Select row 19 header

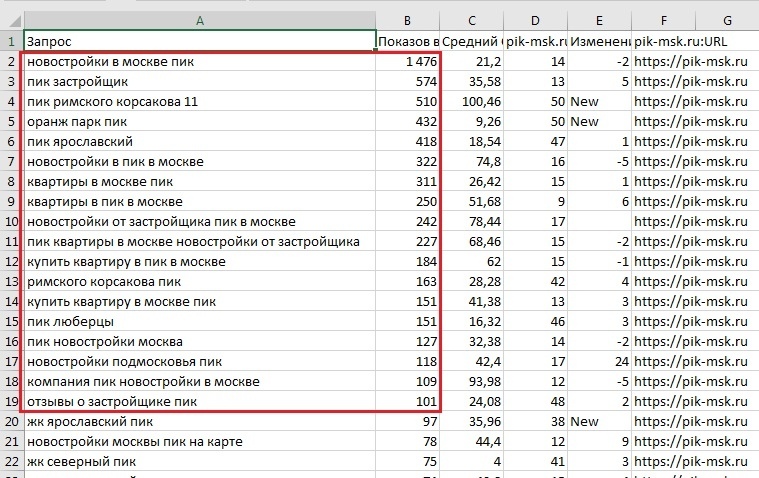coord(12,401)
